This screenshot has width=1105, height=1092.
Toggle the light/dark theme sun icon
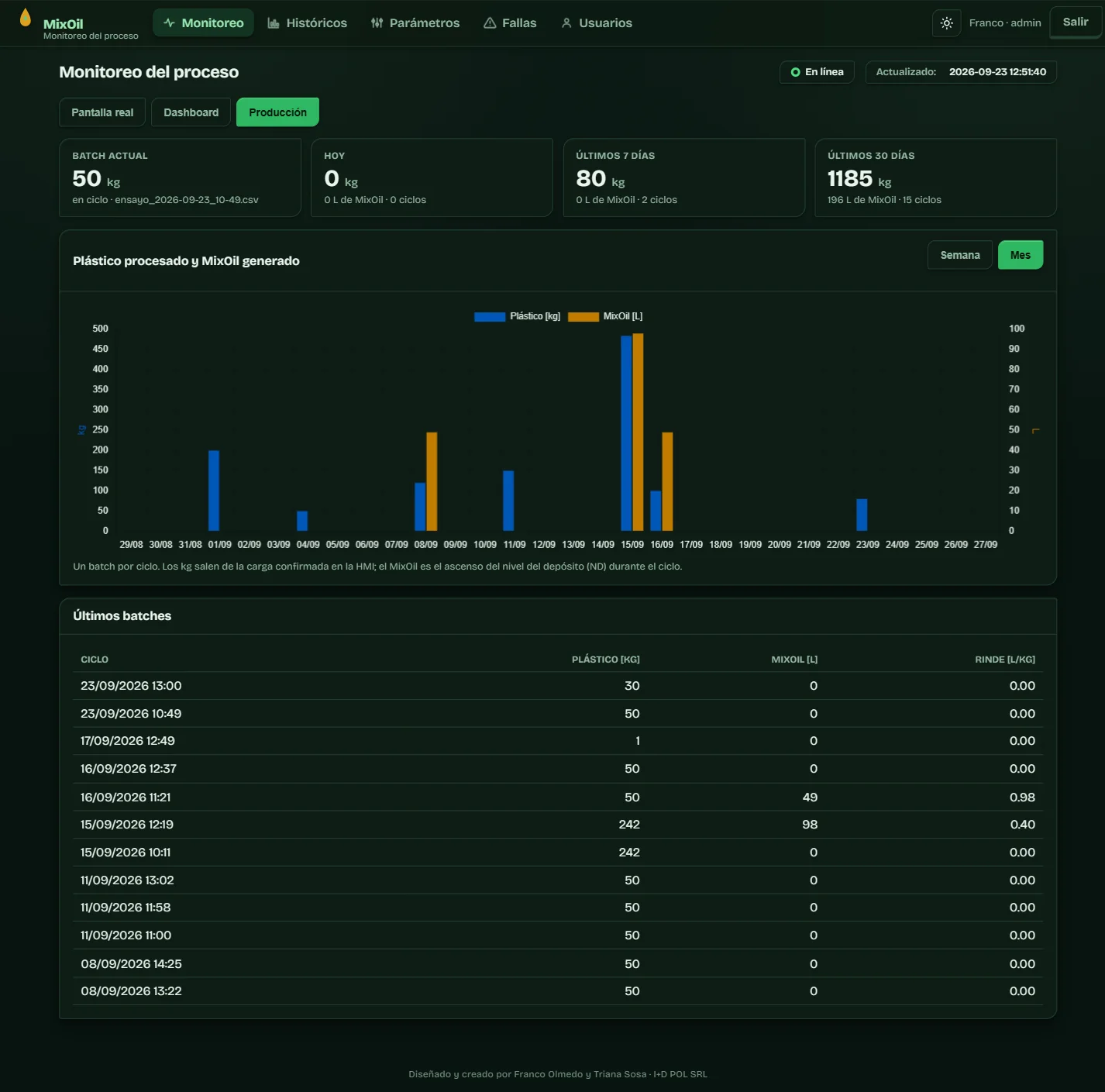pos(947,23)
